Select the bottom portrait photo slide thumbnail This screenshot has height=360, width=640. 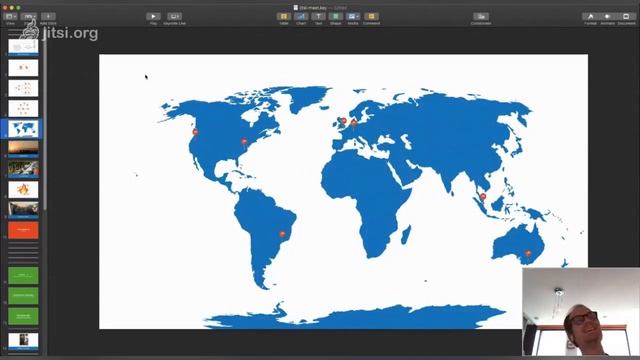[23, 341]
